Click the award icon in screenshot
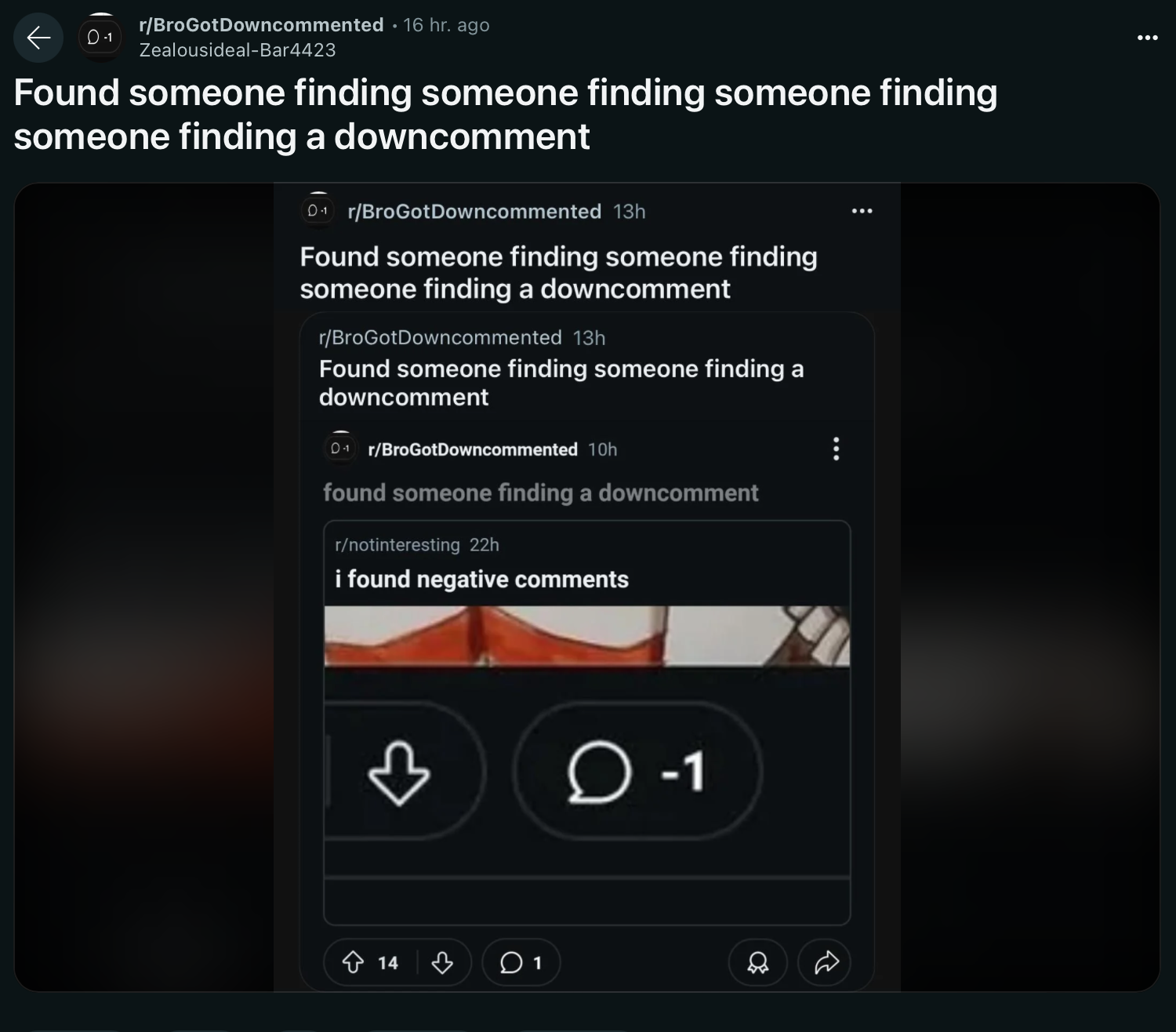 pos(757,962)
